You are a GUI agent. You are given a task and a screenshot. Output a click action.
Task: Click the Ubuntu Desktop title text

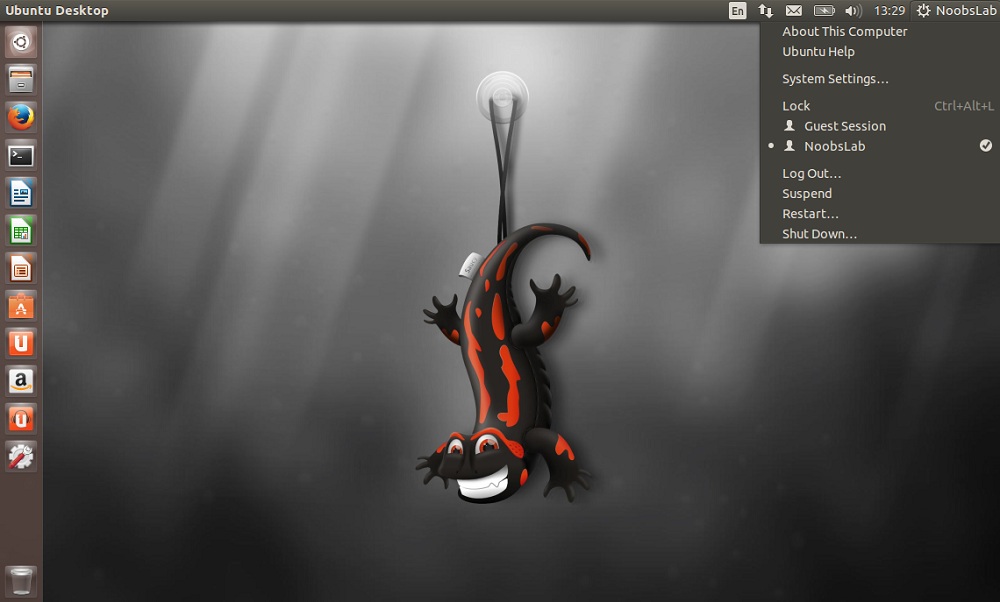57,10
